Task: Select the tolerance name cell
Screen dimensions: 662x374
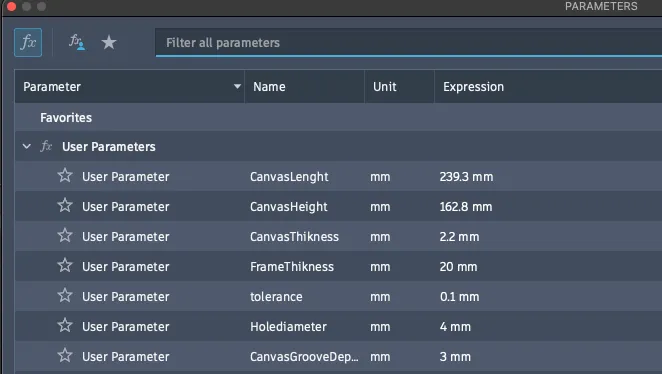Action: point(276,296)
